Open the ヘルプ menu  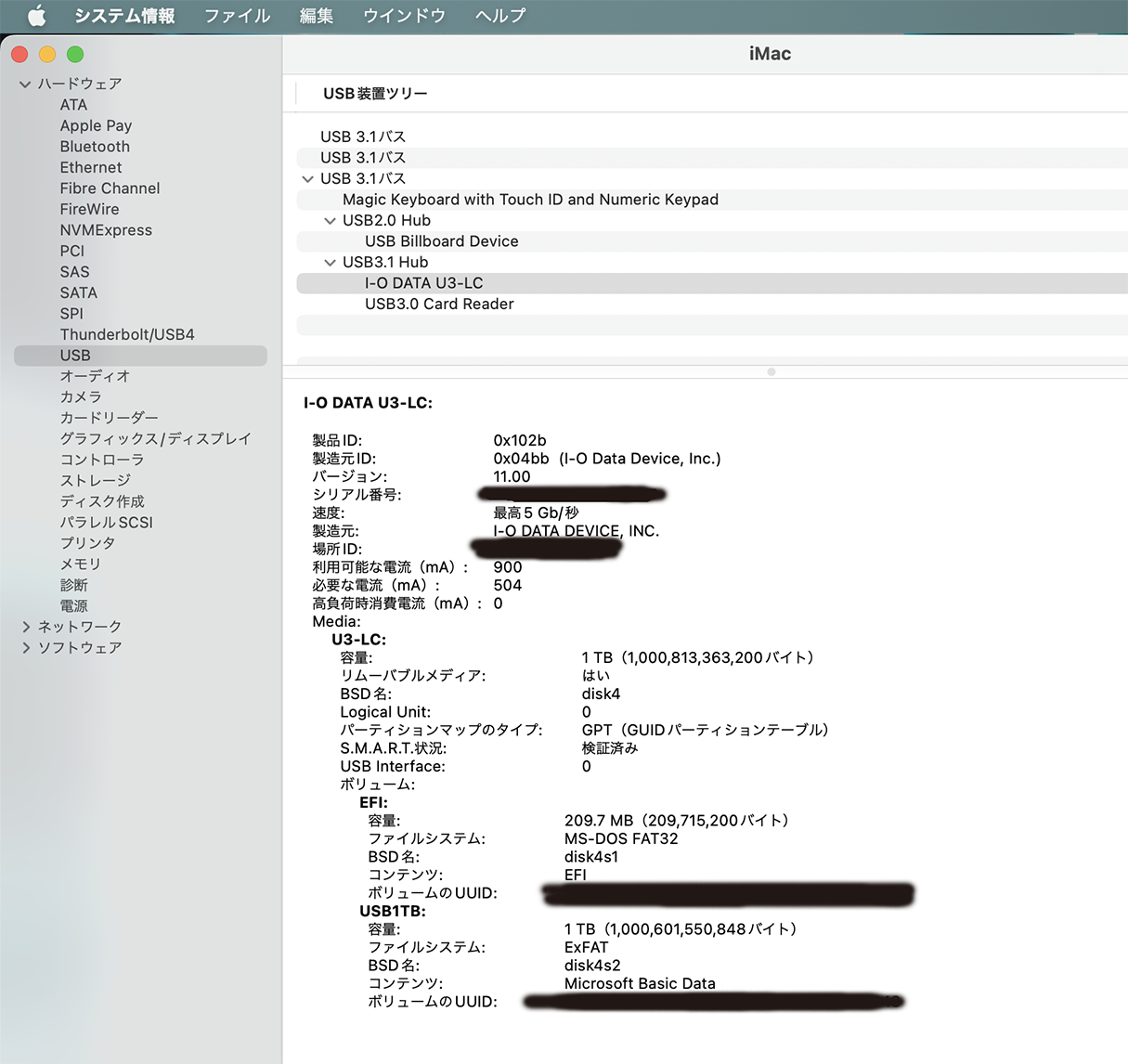(500, 16)
